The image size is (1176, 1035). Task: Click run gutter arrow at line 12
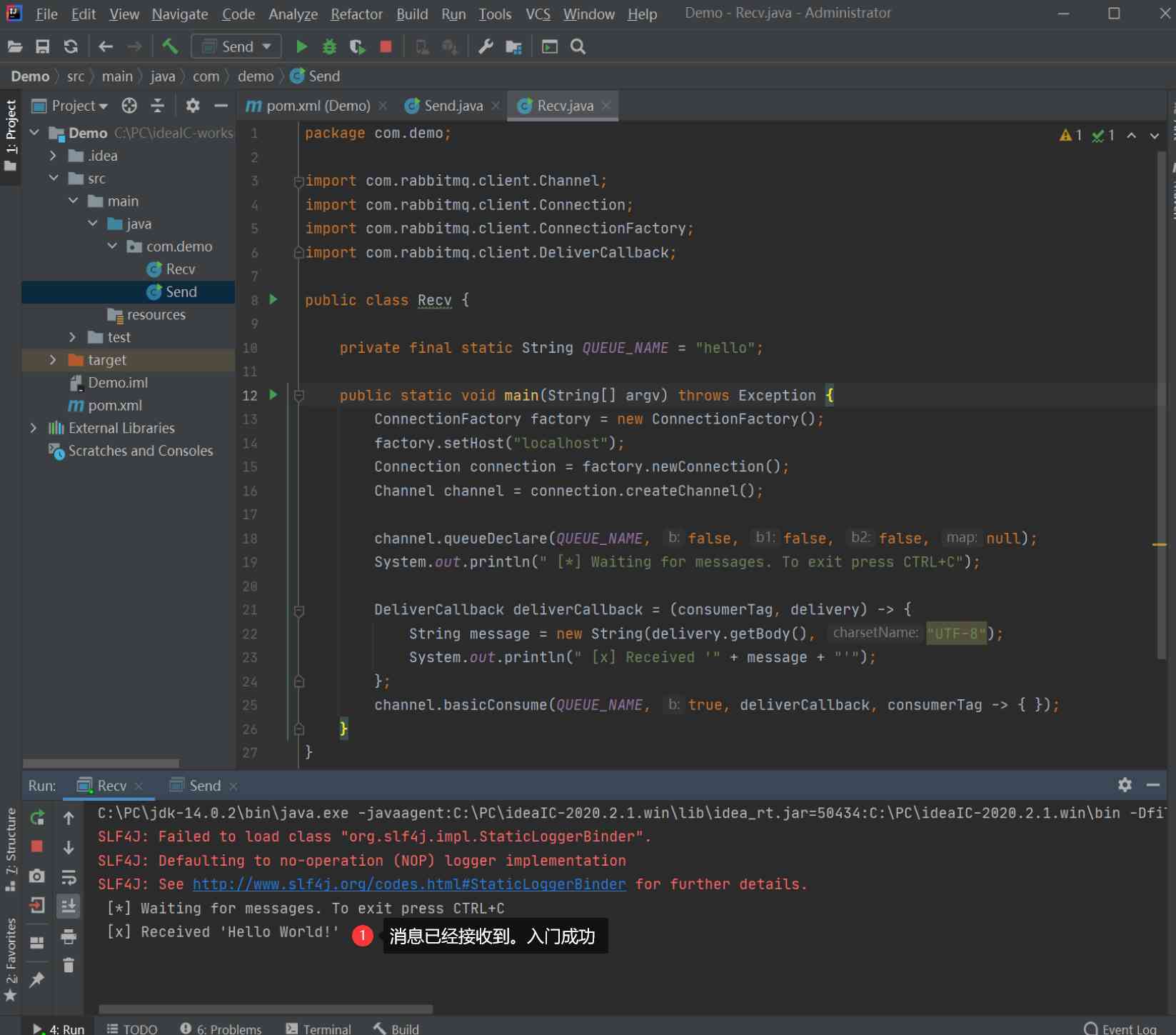(x=273, y=394)
